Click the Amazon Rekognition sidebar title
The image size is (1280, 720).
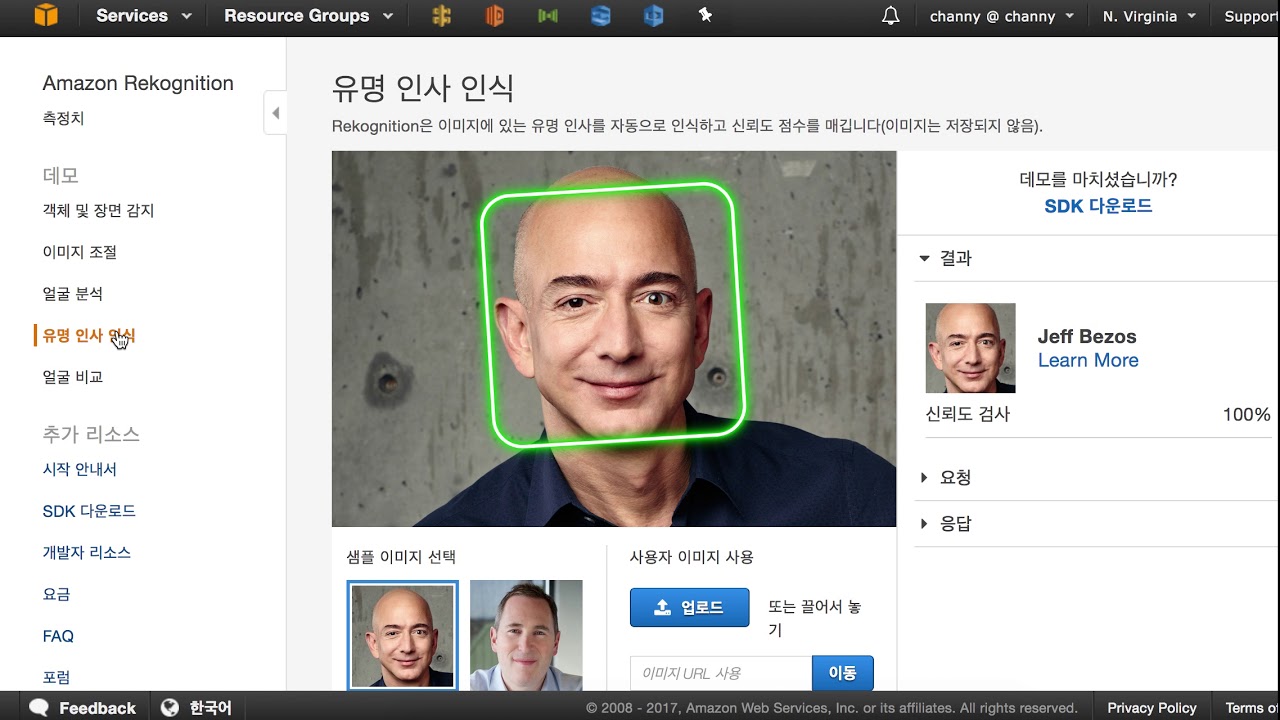tap(138, 83)
